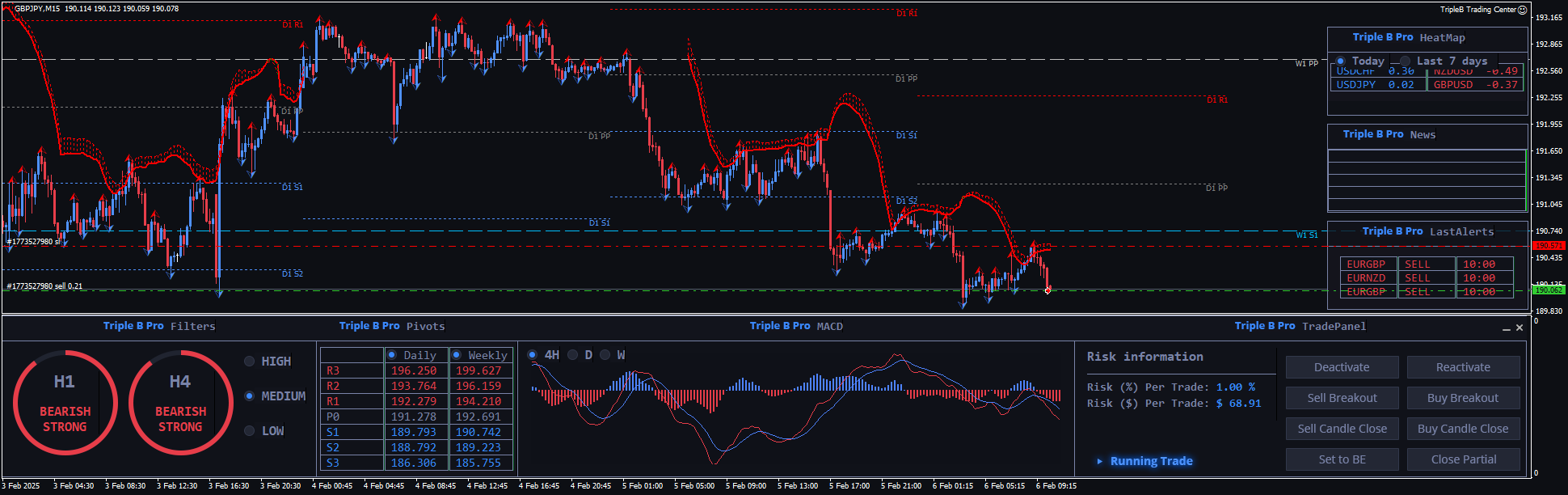Choose Last 7 days in HeatMap
The height and width of the screenshot is (495, 1568).
click(1406, 61)
